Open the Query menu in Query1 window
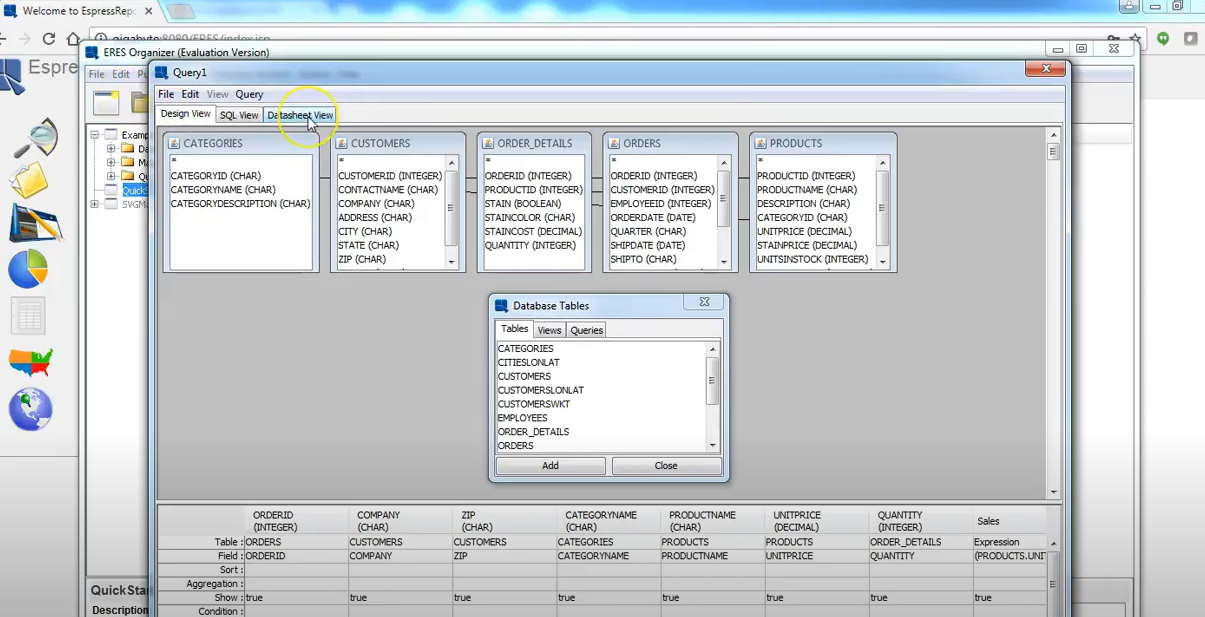The height and width of the screenshot is (617, 1205). [249, 94]
